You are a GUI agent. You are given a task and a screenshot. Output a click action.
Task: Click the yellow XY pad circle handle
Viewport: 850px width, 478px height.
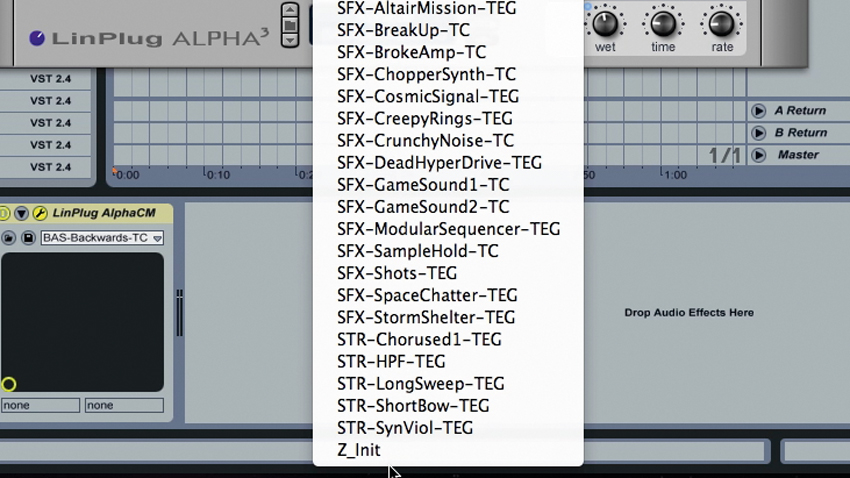pyautogui.click(x=9, y=384)
